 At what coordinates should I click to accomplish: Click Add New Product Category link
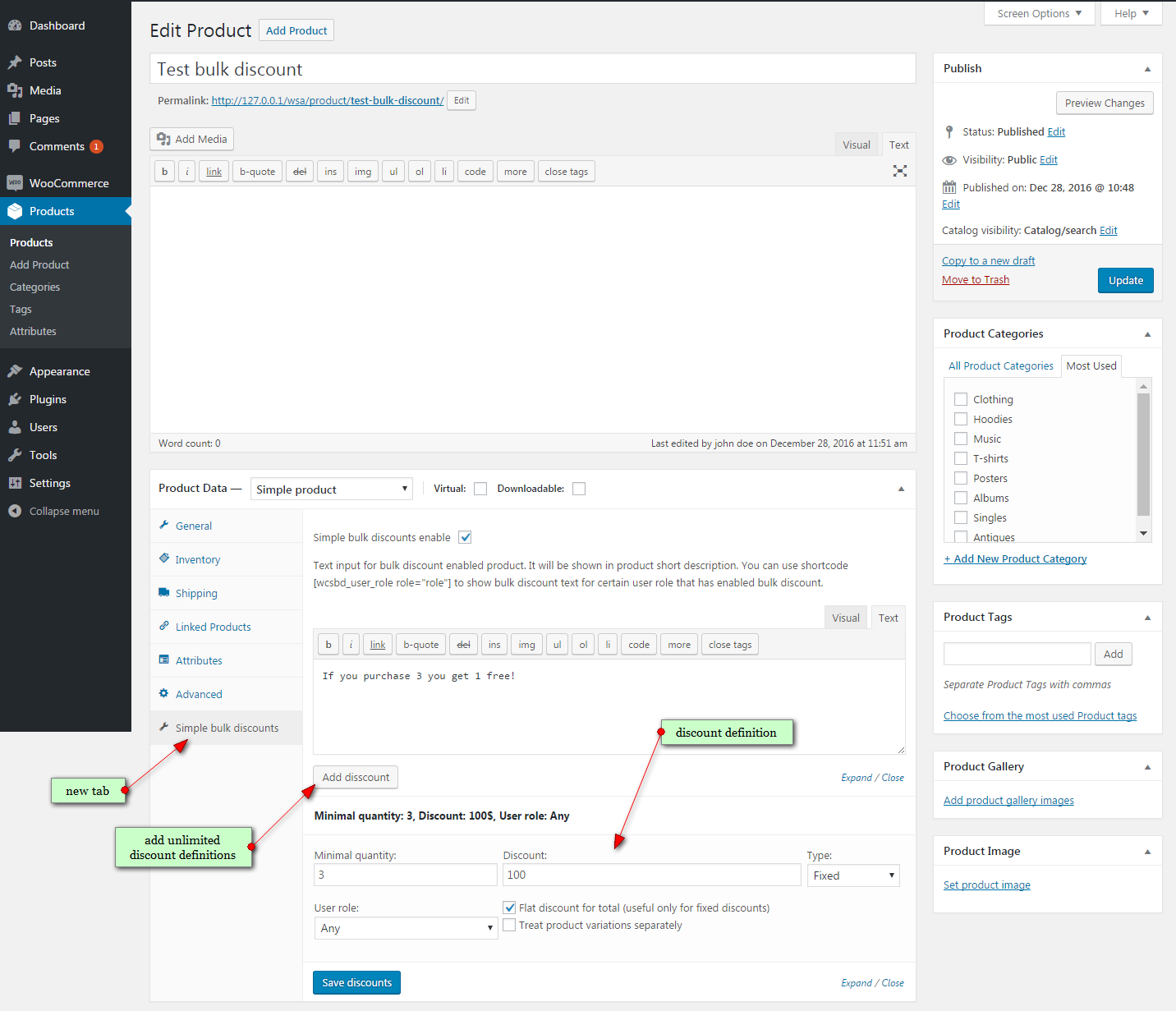pyautogui.click(x=1015, y=558)
